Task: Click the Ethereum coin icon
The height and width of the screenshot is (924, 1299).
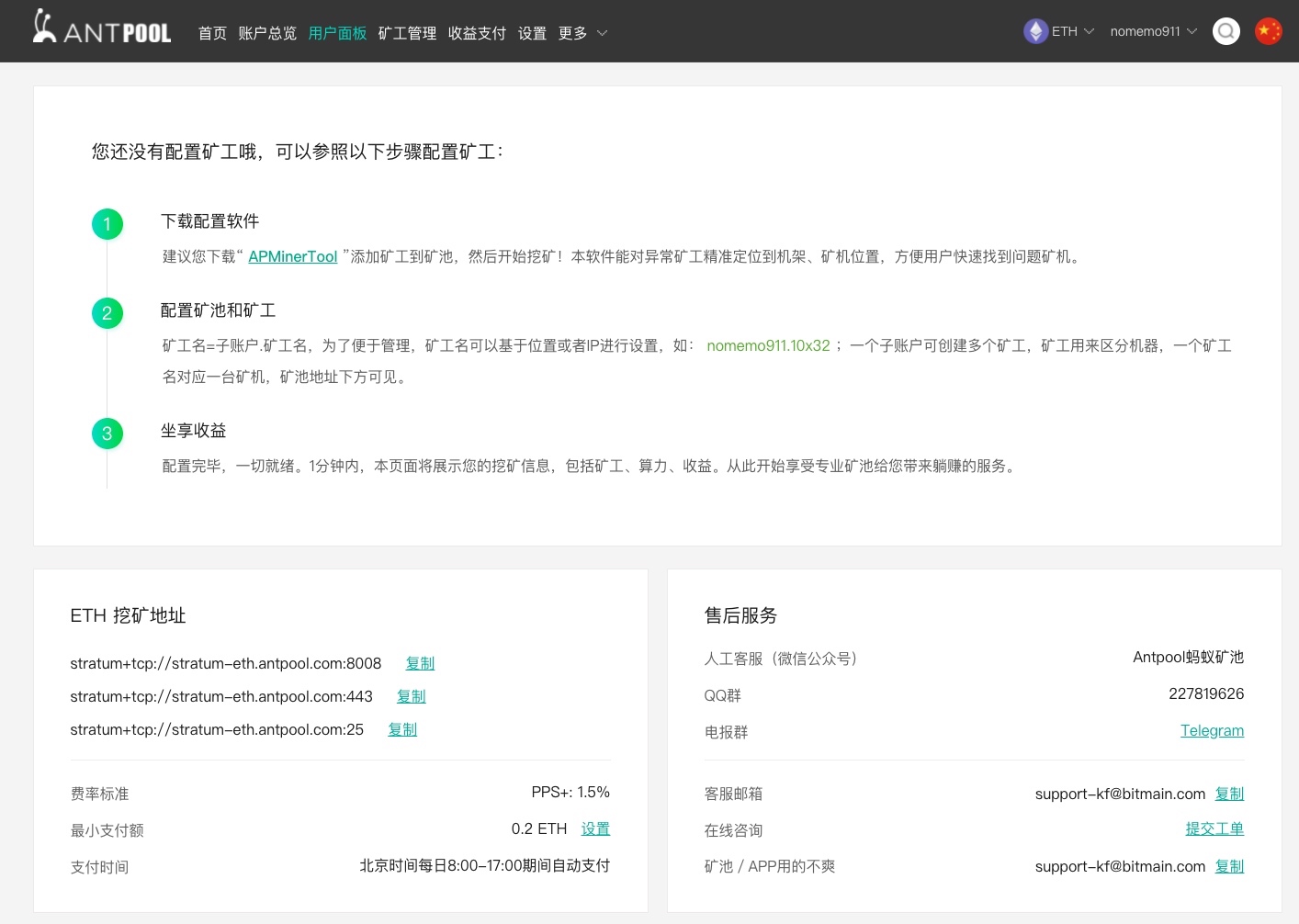Action: tap(1036, 31)
